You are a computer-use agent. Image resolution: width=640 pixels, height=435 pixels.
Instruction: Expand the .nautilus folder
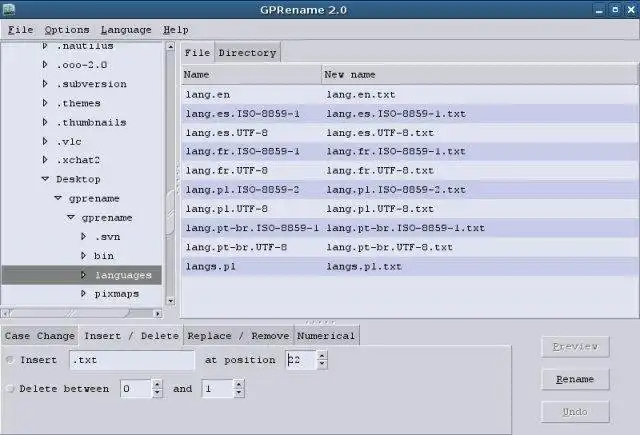[x=45, y=46]
